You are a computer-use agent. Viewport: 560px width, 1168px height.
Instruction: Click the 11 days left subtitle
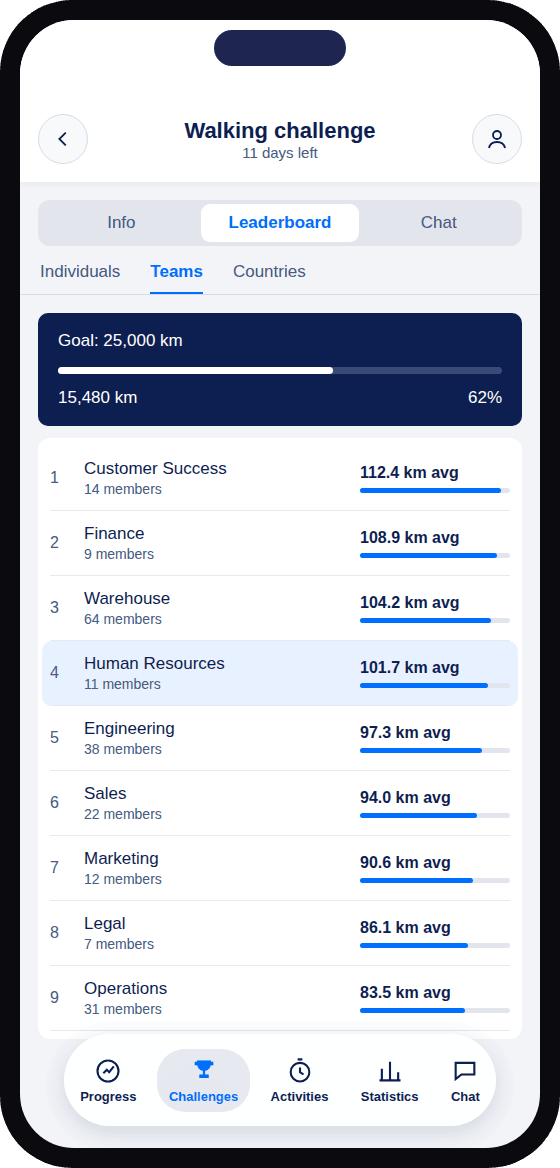pos(280,153)
